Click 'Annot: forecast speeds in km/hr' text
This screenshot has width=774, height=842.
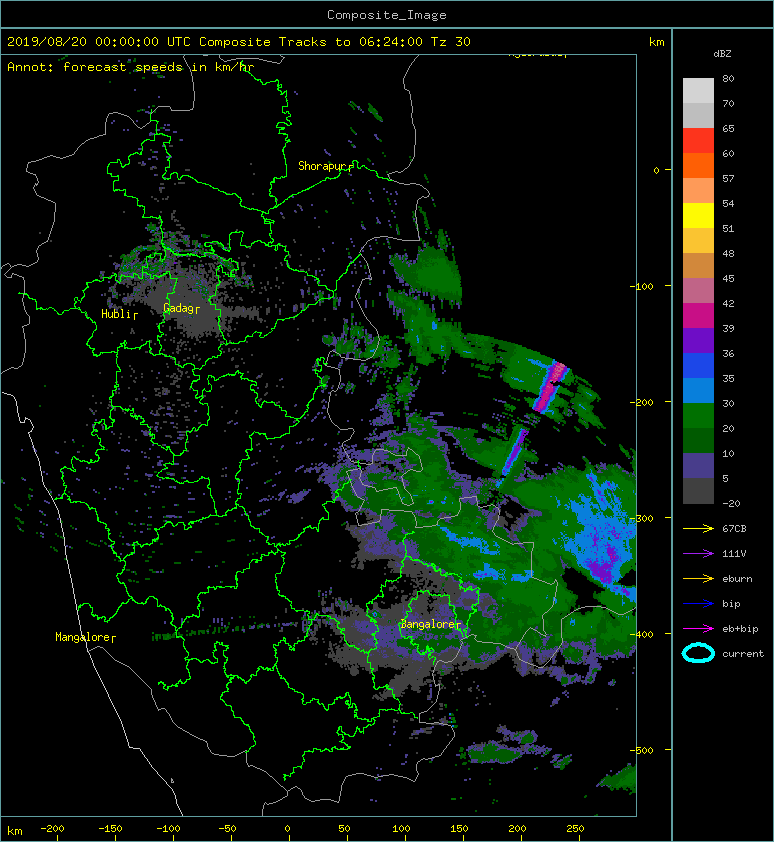pyautogui.click(x=131, y=67)
